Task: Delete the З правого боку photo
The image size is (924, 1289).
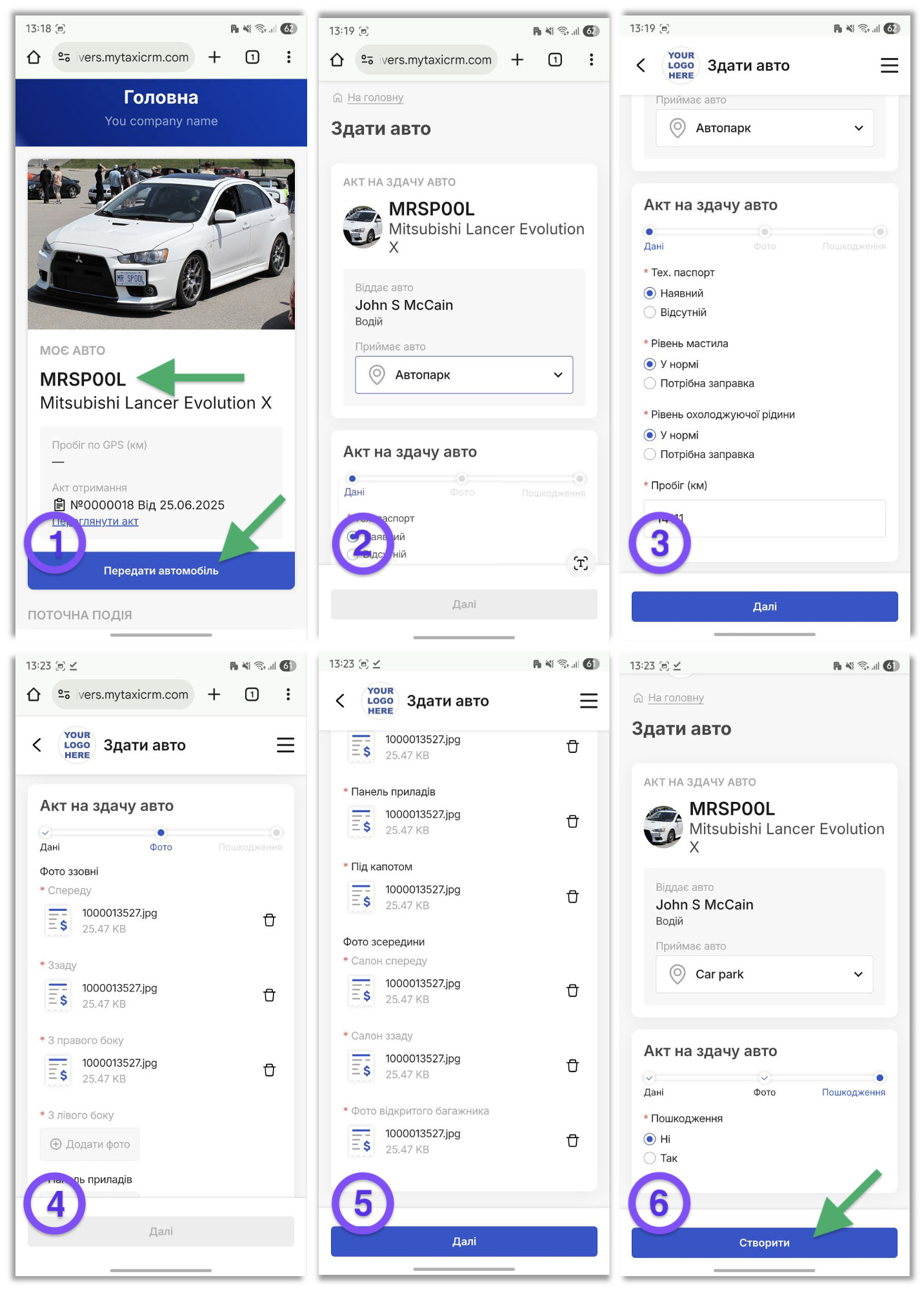Action: (x=270, y=1070)
